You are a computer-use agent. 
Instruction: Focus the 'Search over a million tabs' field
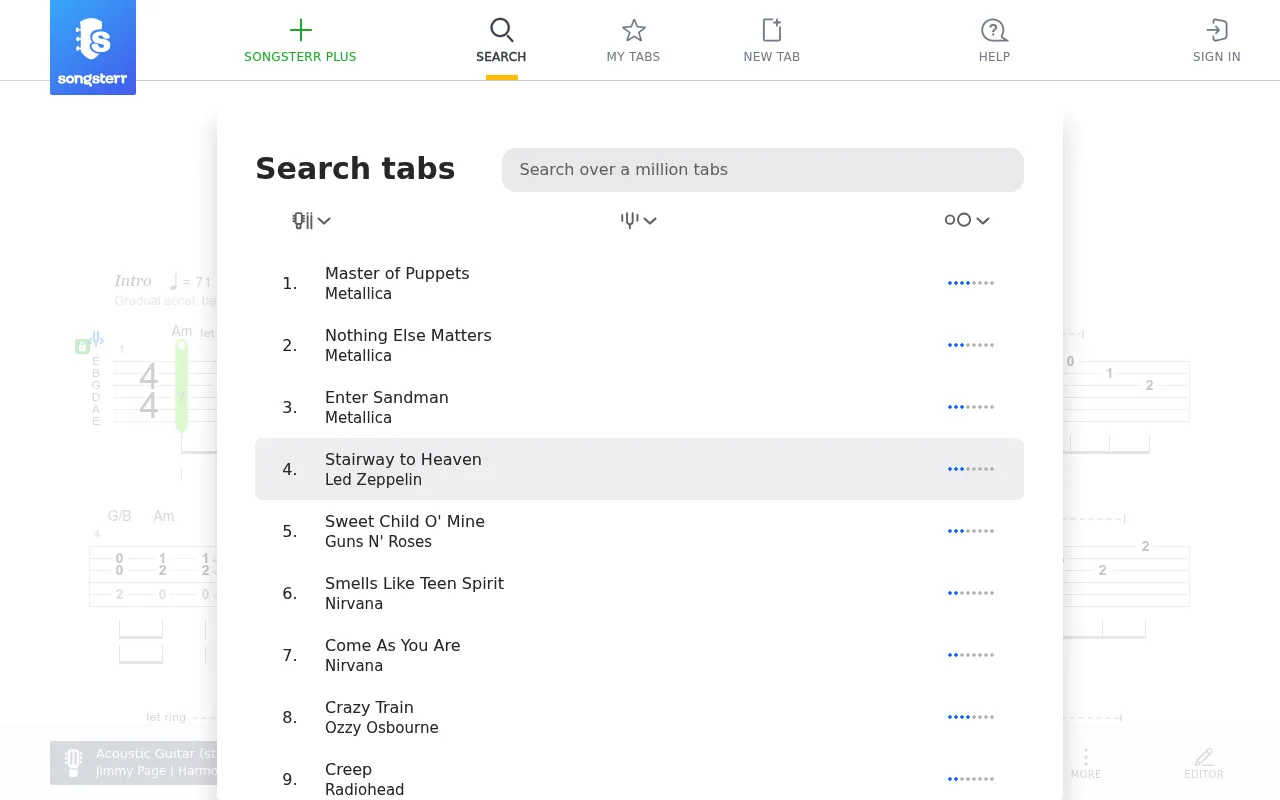point(763,170)
